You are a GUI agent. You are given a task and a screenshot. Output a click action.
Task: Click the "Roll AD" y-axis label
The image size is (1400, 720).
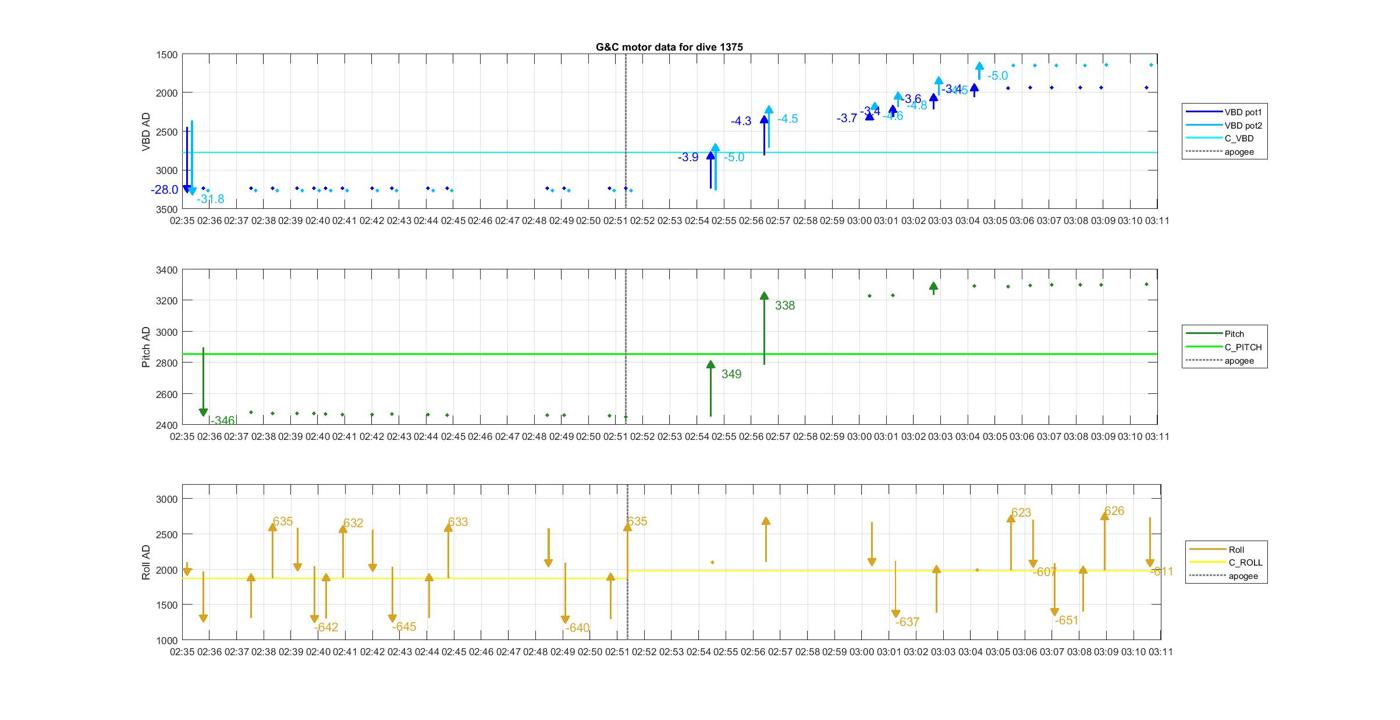point(146,562)
